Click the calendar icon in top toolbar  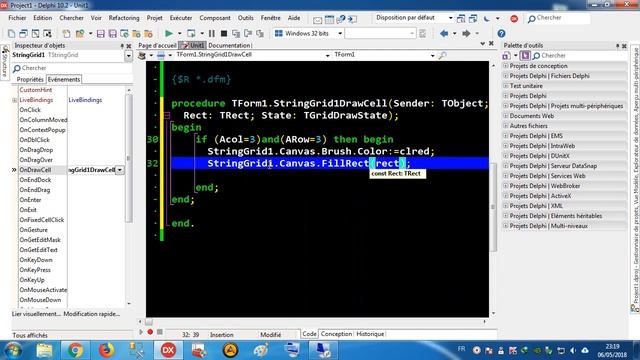pyautogui.click(x=329, y=19)
